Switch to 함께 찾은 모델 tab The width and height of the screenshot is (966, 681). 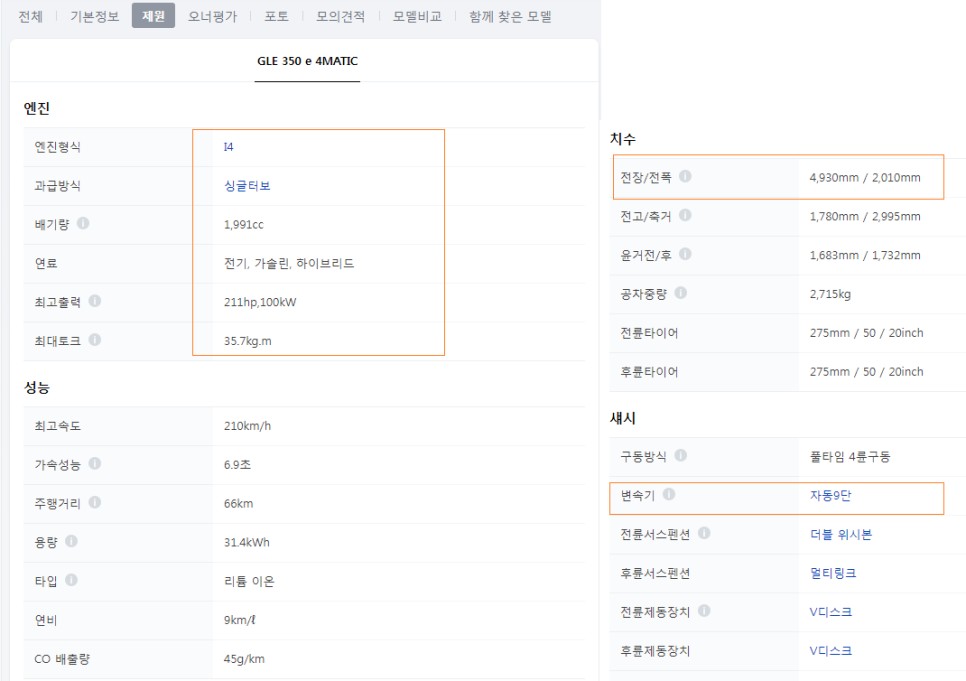pos(510,16)
